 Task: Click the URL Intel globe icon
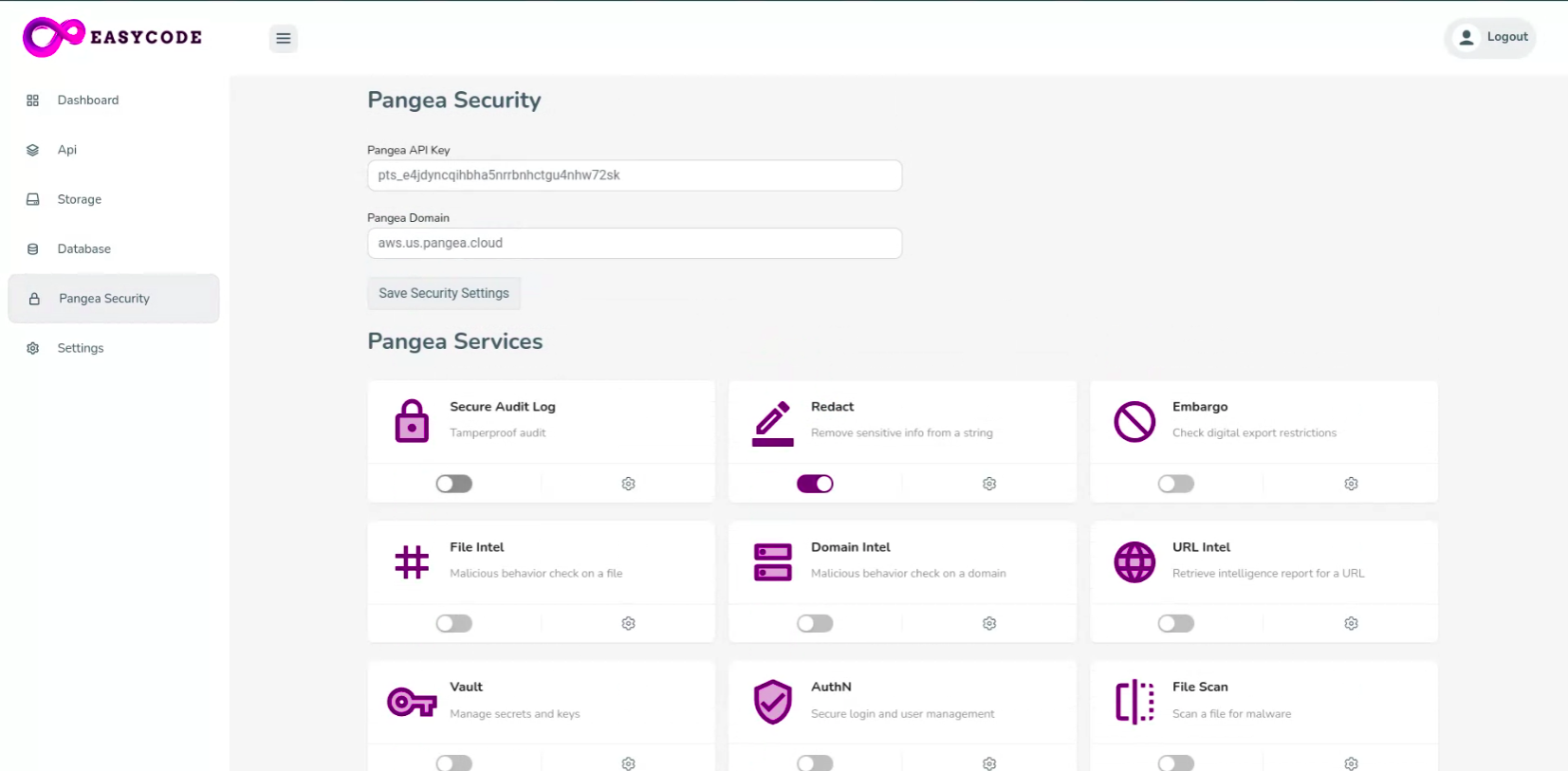pos(1134,562)
